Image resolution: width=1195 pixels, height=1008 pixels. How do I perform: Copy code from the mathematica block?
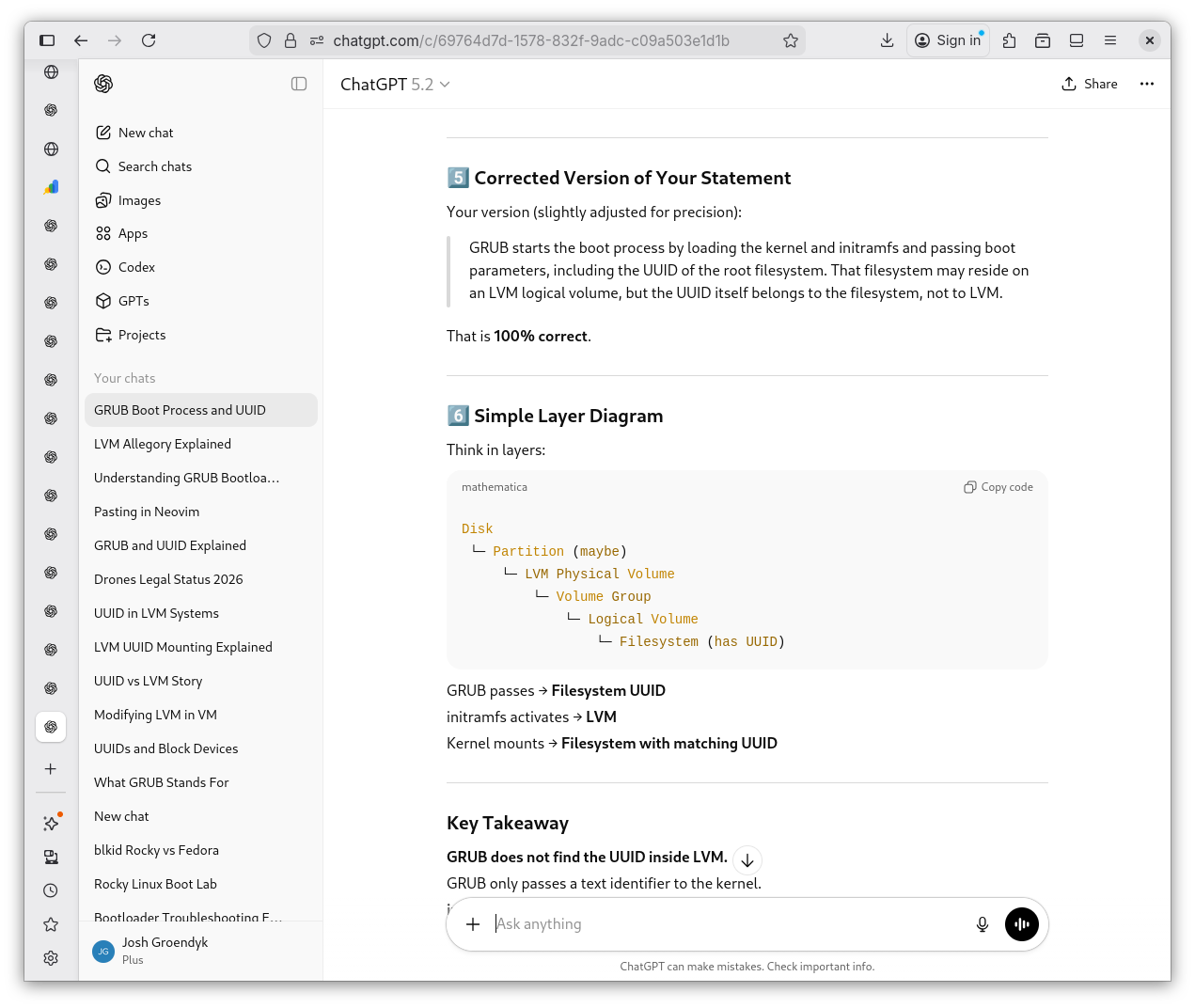(998, 487)
